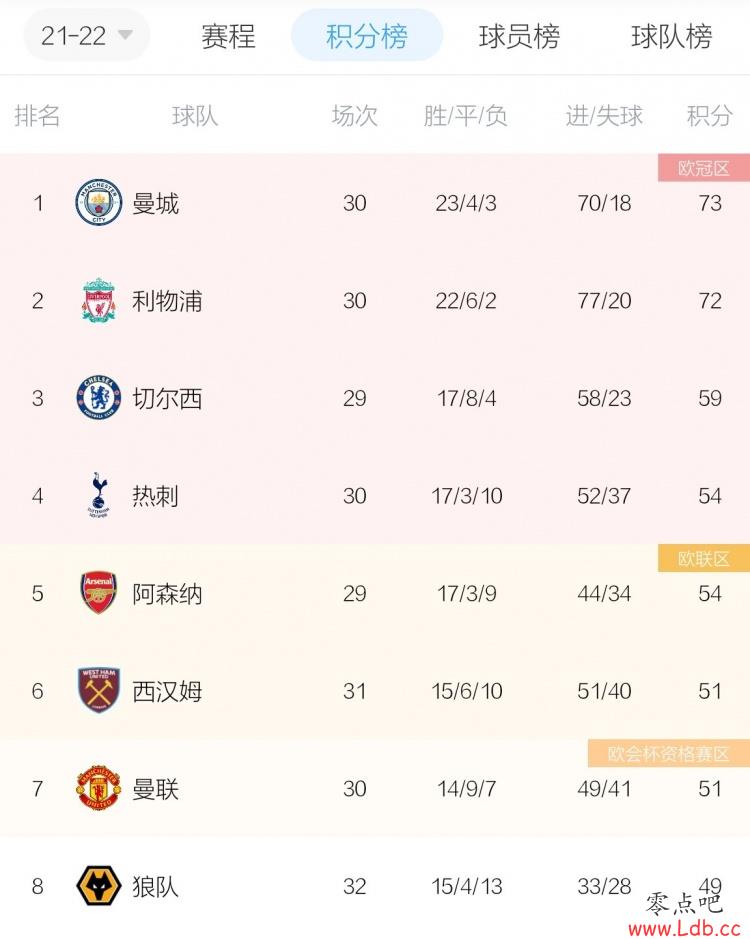Open the 曼城 team name link
Viewport: 750px width, 939px height.
156,204
